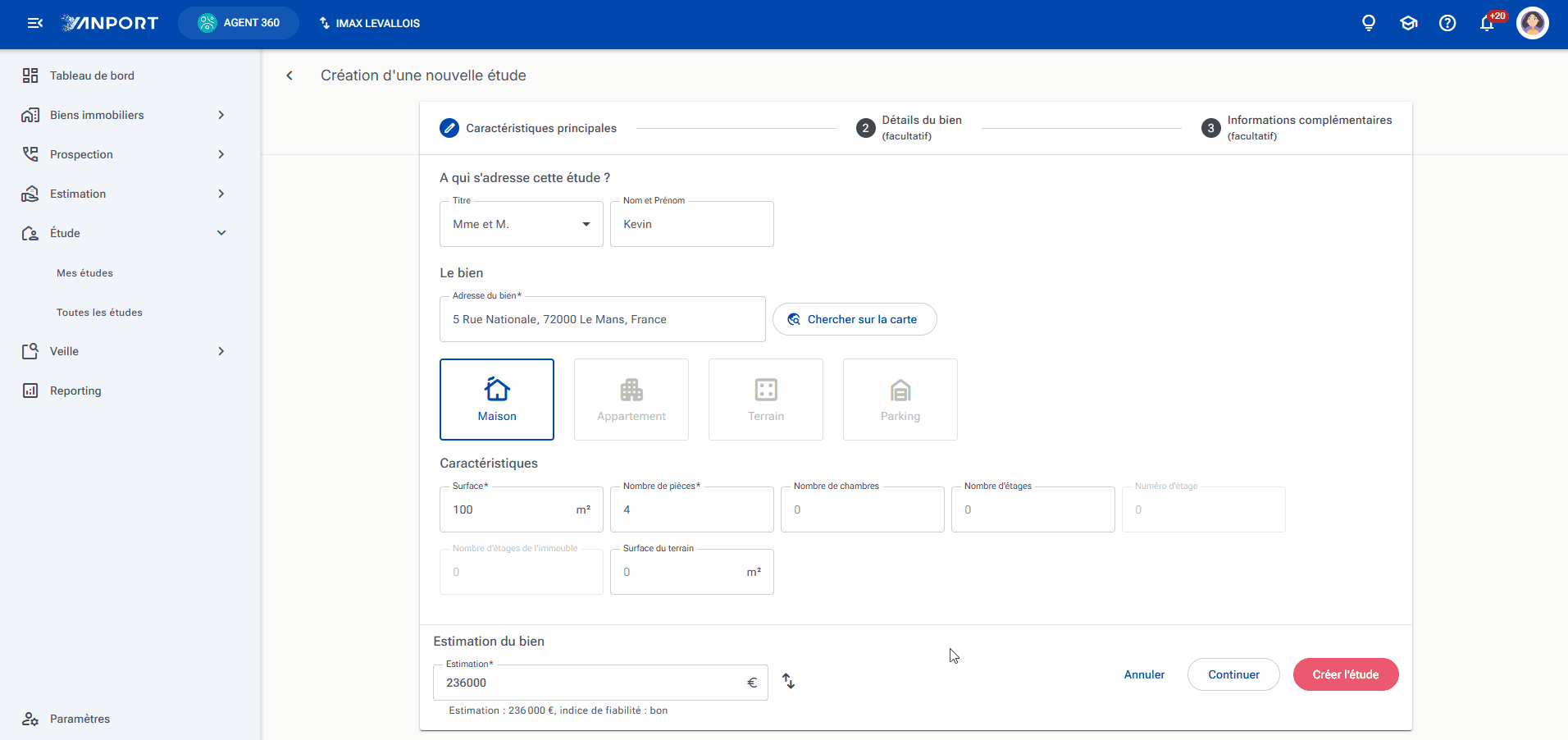Open the notifications bell with +20 badge
Image resolution: width=1568 pixels, height=740 pixels.
click(1488, 23)
